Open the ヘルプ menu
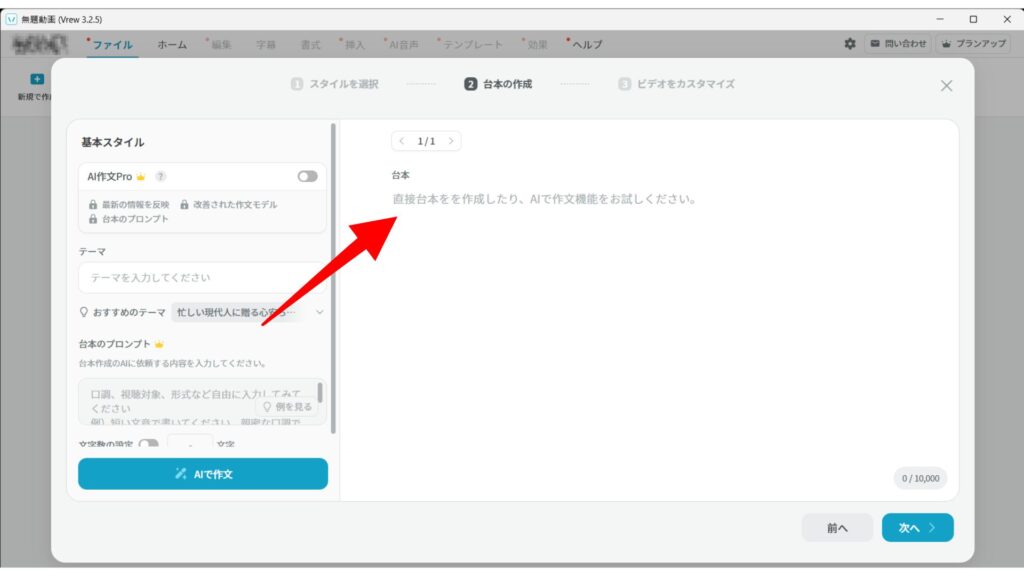 (586, 45)
